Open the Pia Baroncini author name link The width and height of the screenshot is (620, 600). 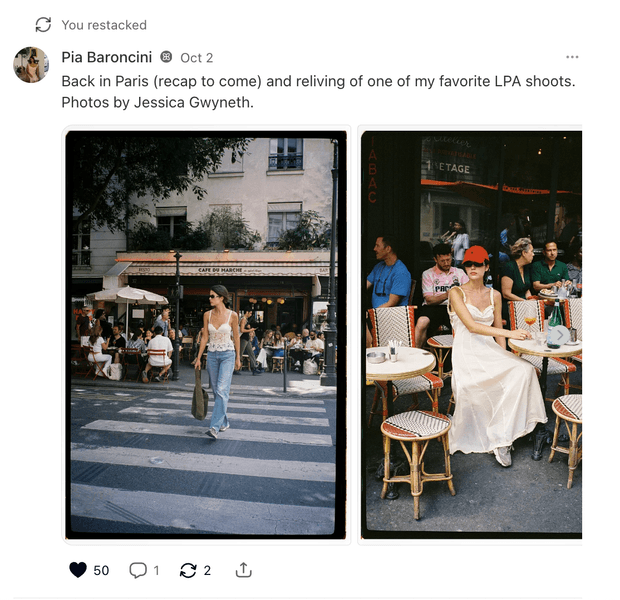tap(107, 57)
